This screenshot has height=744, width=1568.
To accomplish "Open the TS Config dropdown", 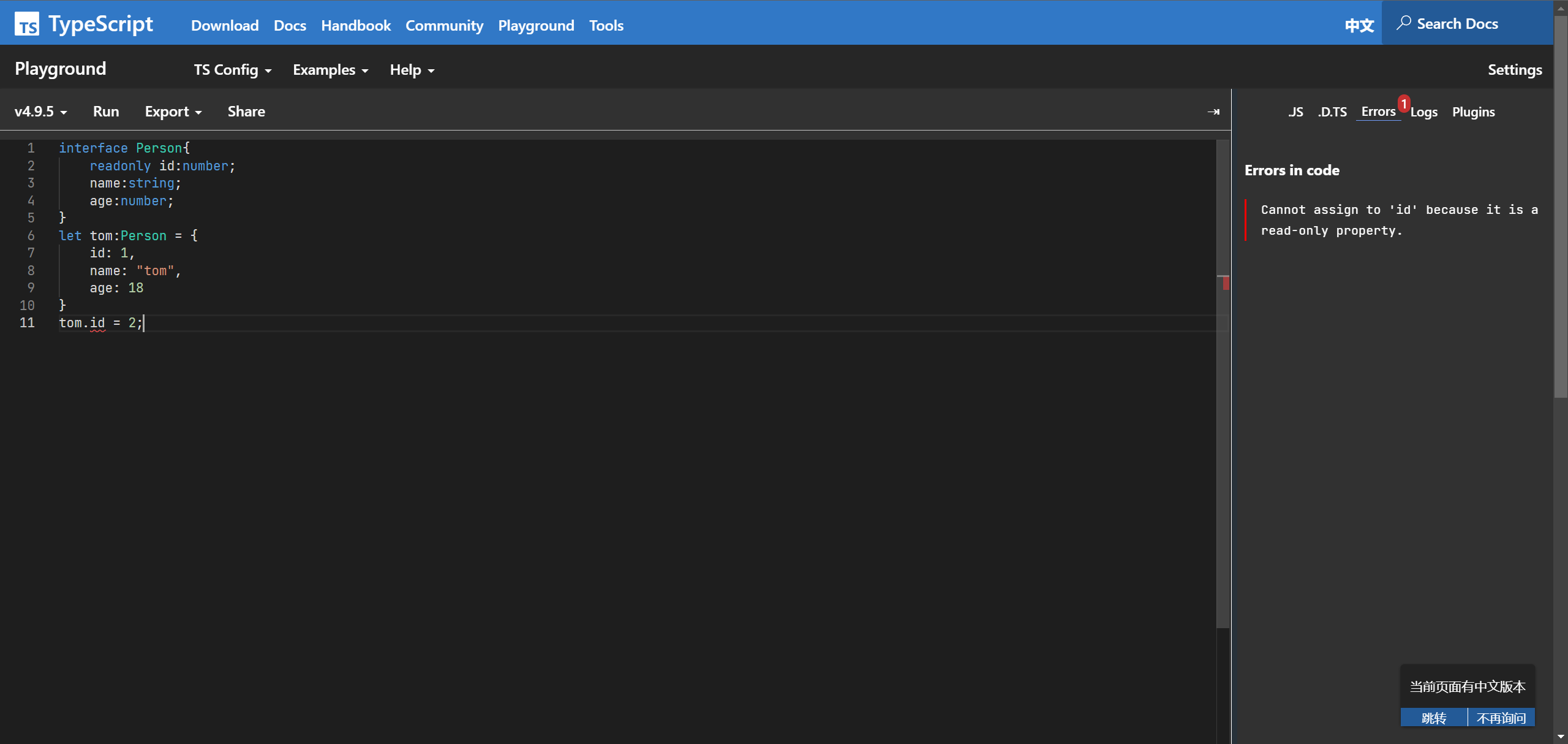I will point(233,70).
